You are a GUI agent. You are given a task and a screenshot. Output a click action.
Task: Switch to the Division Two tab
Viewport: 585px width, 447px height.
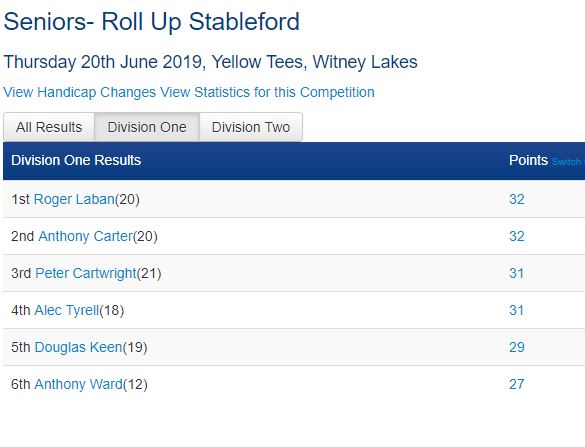click(251, 127)
